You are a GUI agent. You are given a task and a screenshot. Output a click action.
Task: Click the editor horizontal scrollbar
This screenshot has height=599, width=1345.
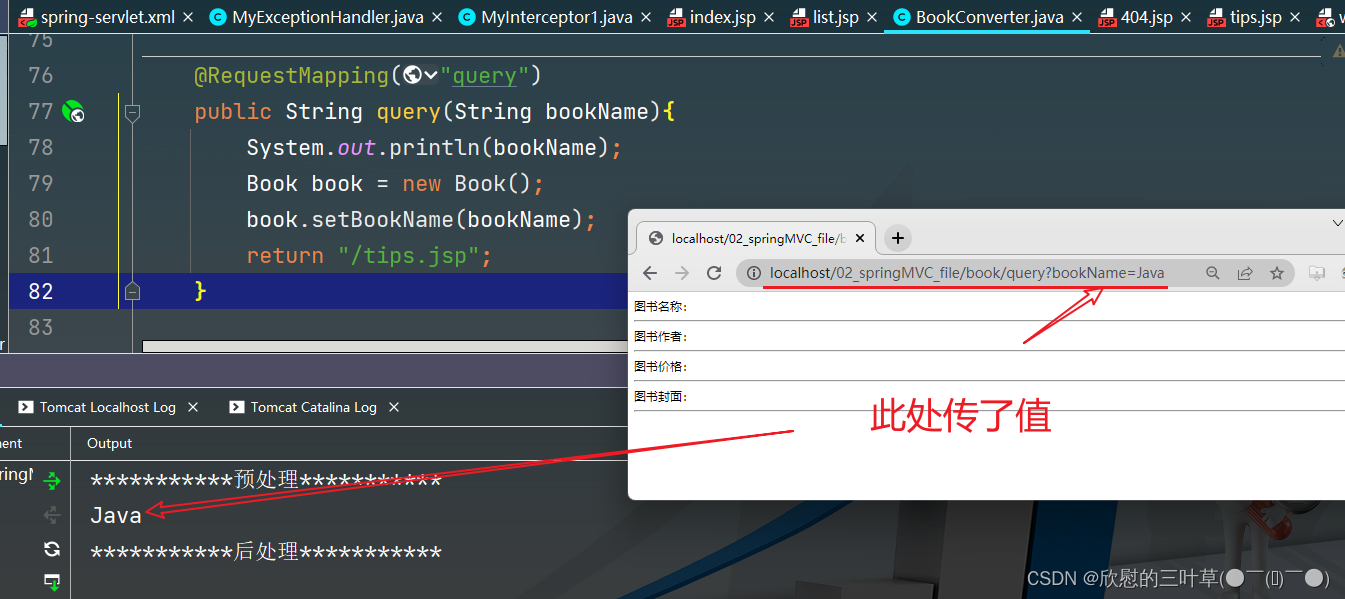(x=385, y=347)
